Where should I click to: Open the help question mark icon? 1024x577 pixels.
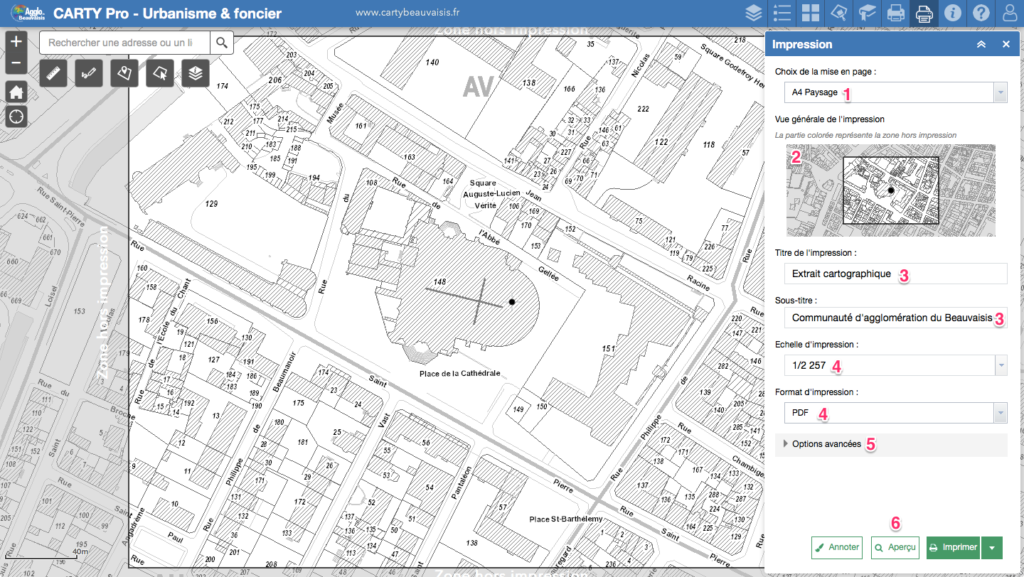tap(981, 13)
